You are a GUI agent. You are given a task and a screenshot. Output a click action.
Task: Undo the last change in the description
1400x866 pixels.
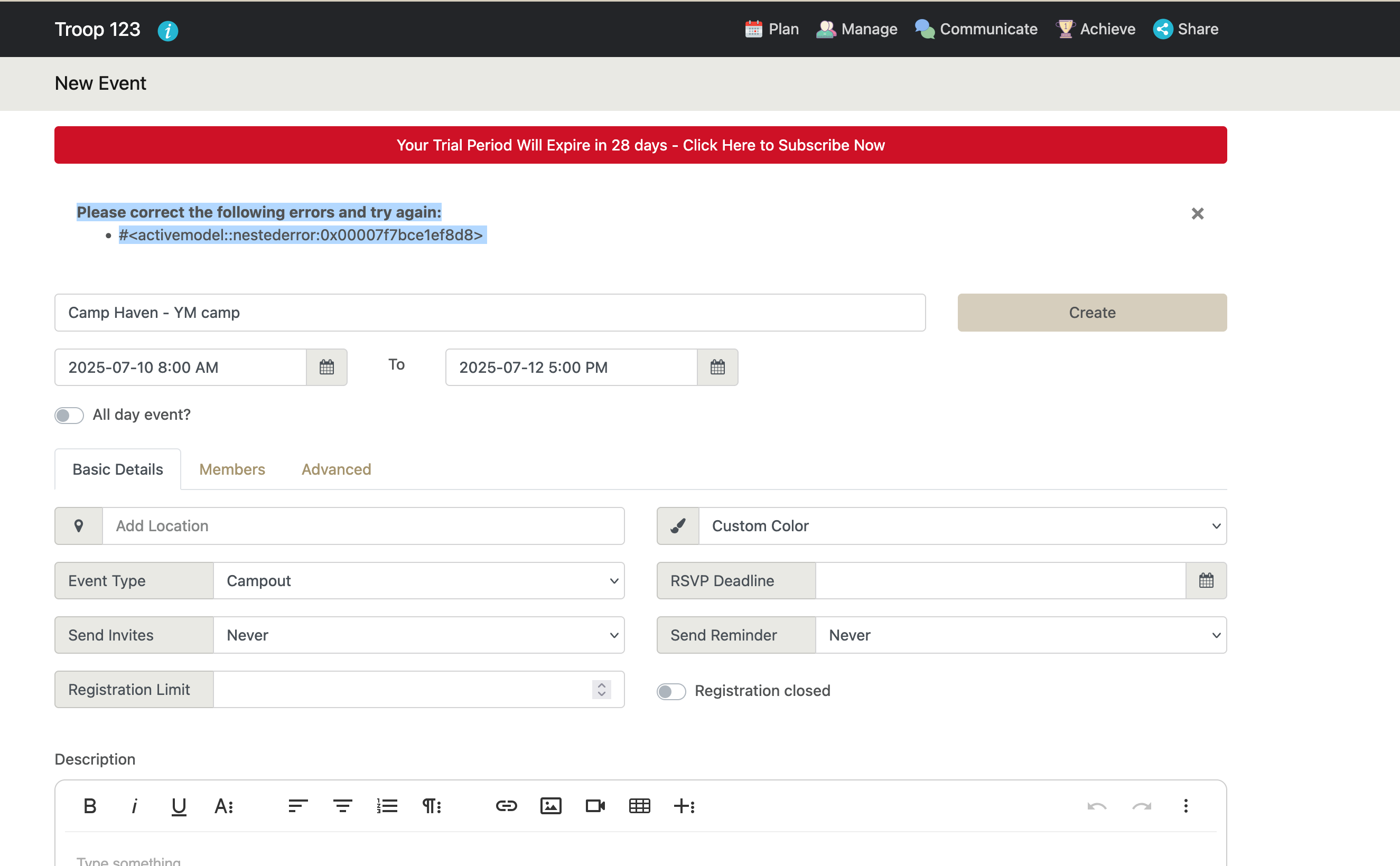coord(1096,805)
